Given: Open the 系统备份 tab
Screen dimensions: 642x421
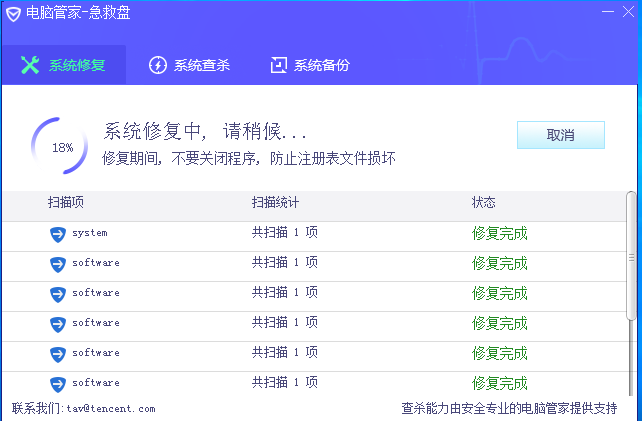Looking at the screenshot, I should [310, 66].
